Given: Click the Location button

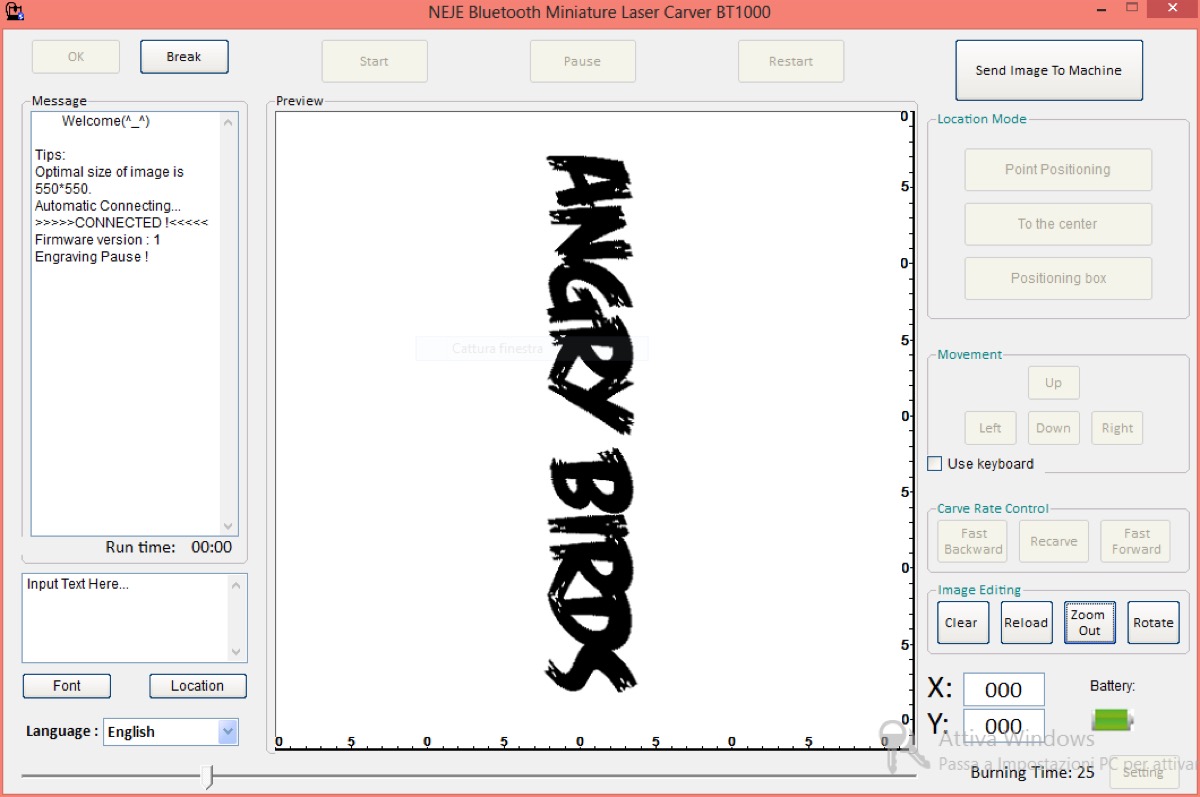Looking at the screenshot, I should 197,686.
